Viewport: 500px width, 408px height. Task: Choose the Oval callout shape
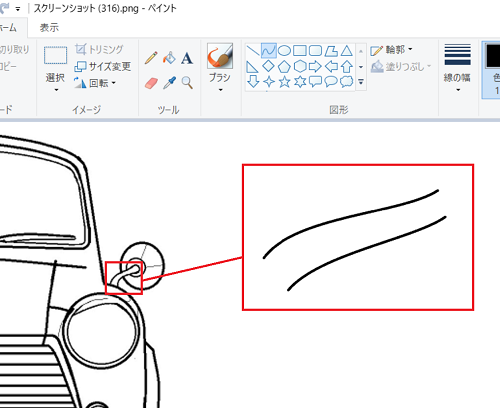coord(331,82)
